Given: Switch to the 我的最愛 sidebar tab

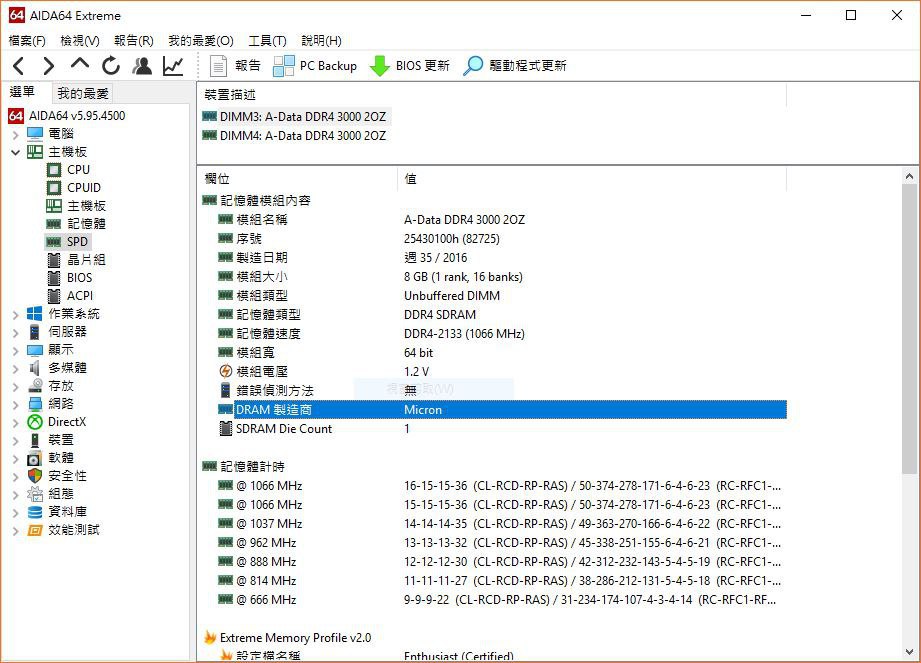Looking at the screenshot, I should 83,93.
